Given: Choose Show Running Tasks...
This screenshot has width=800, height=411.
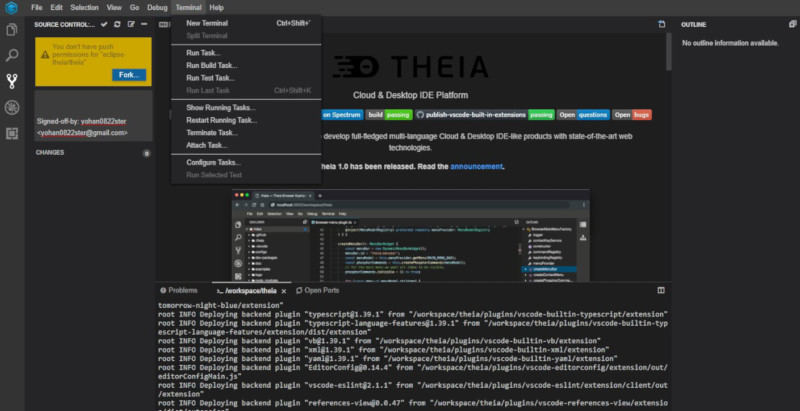Looking at the screenshot, I should [x=246, y=108].
